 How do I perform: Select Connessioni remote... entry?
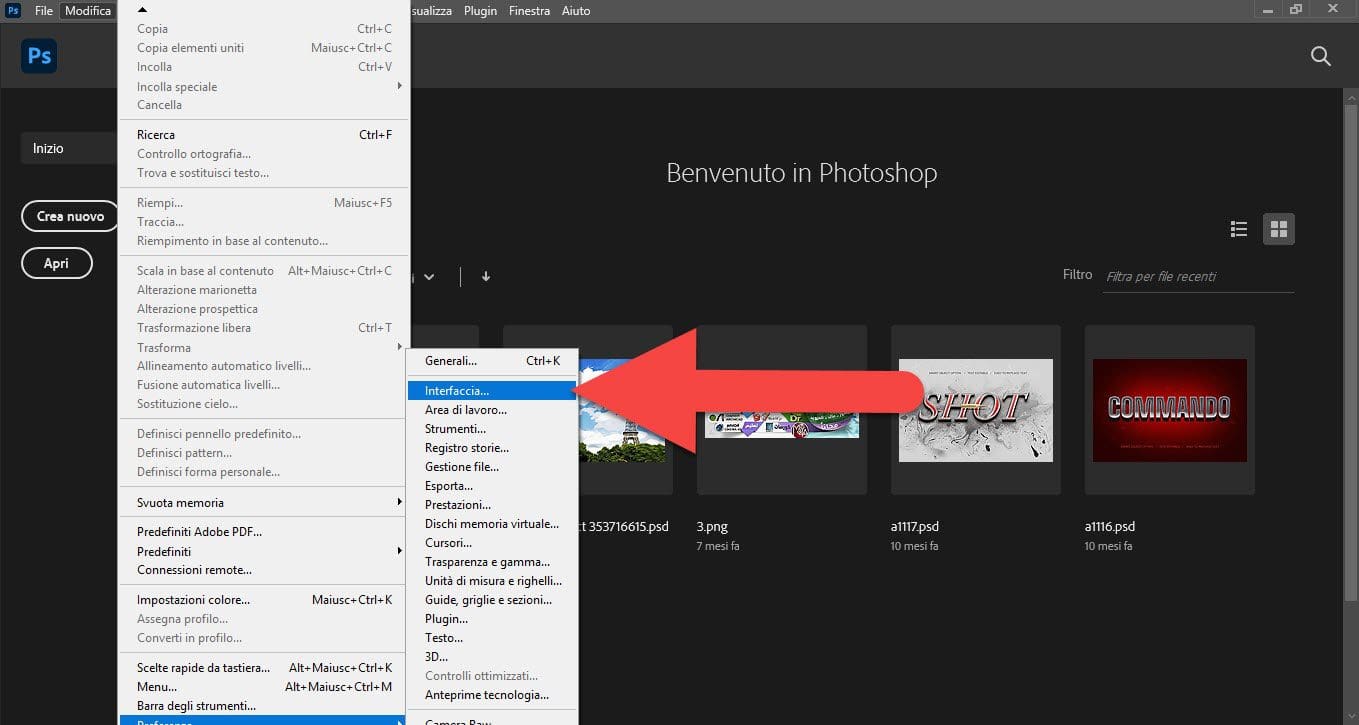(x=264, y=570)
